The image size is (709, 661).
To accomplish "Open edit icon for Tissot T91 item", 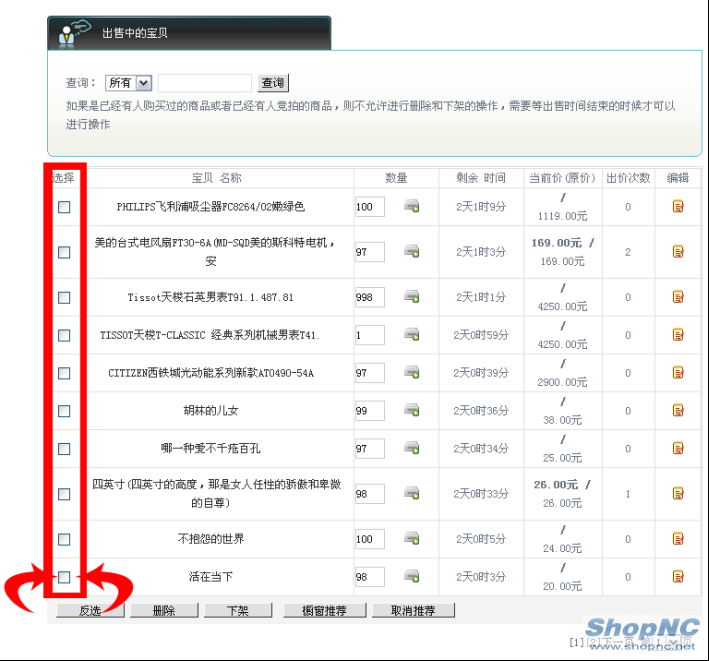I will tap(678, 297).
